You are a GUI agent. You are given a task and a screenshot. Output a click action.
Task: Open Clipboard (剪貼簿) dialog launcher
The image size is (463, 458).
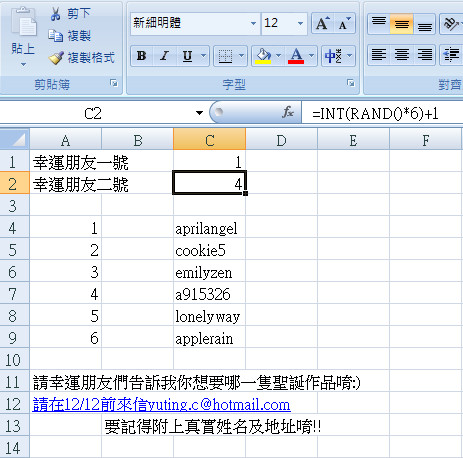(114, 83)
